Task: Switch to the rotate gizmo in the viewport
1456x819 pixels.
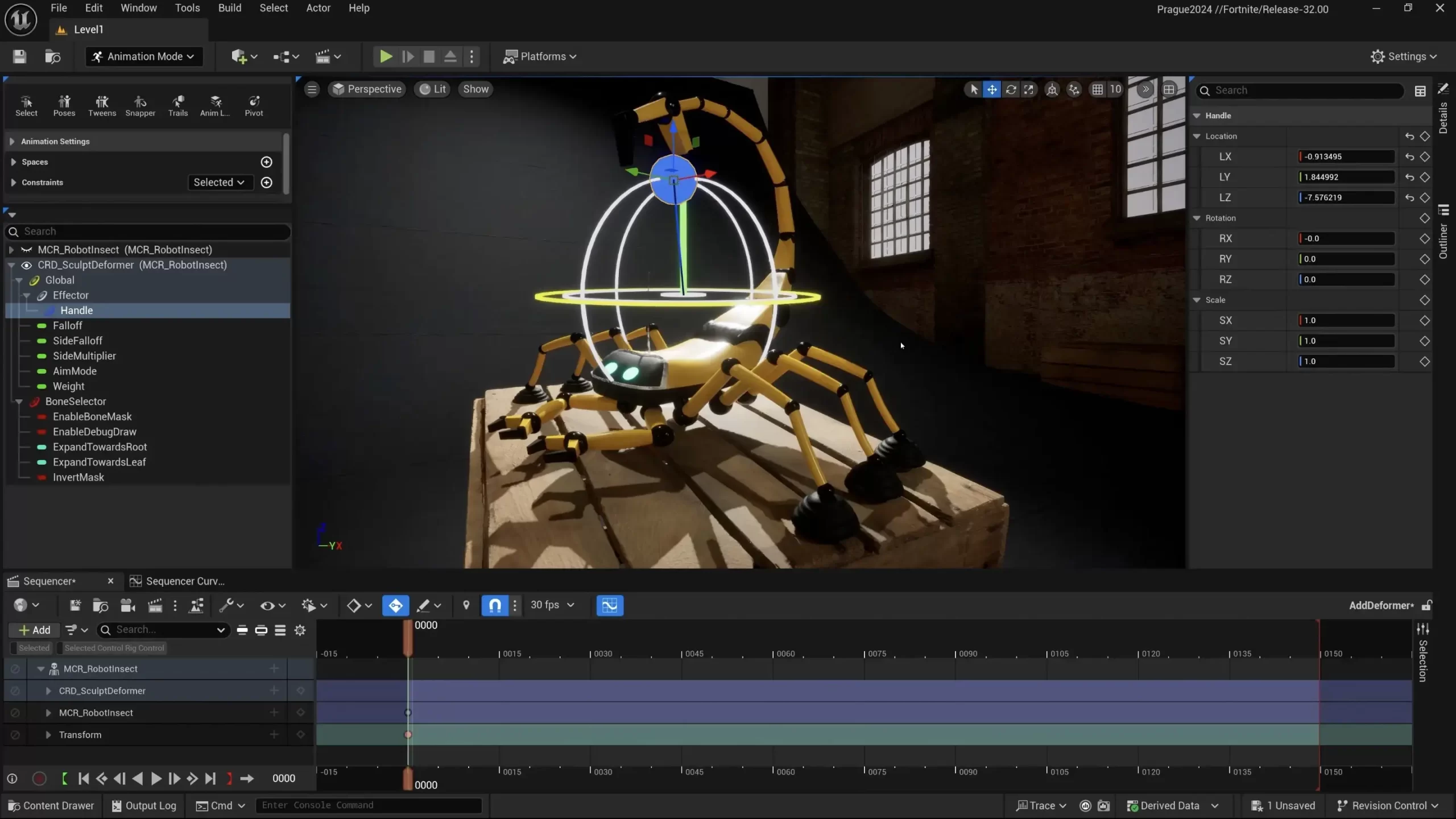Action: (x=1012, y=90)
